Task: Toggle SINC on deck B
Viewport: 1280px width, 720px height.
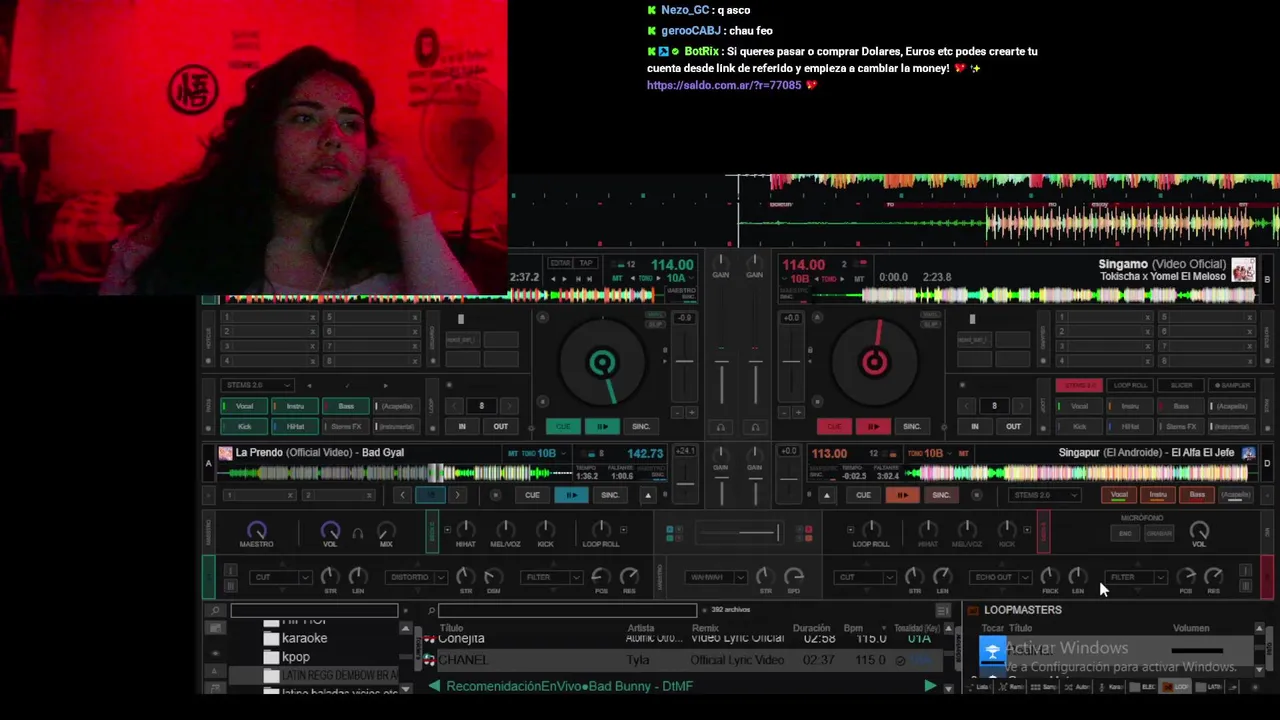Action: [912, 426]
